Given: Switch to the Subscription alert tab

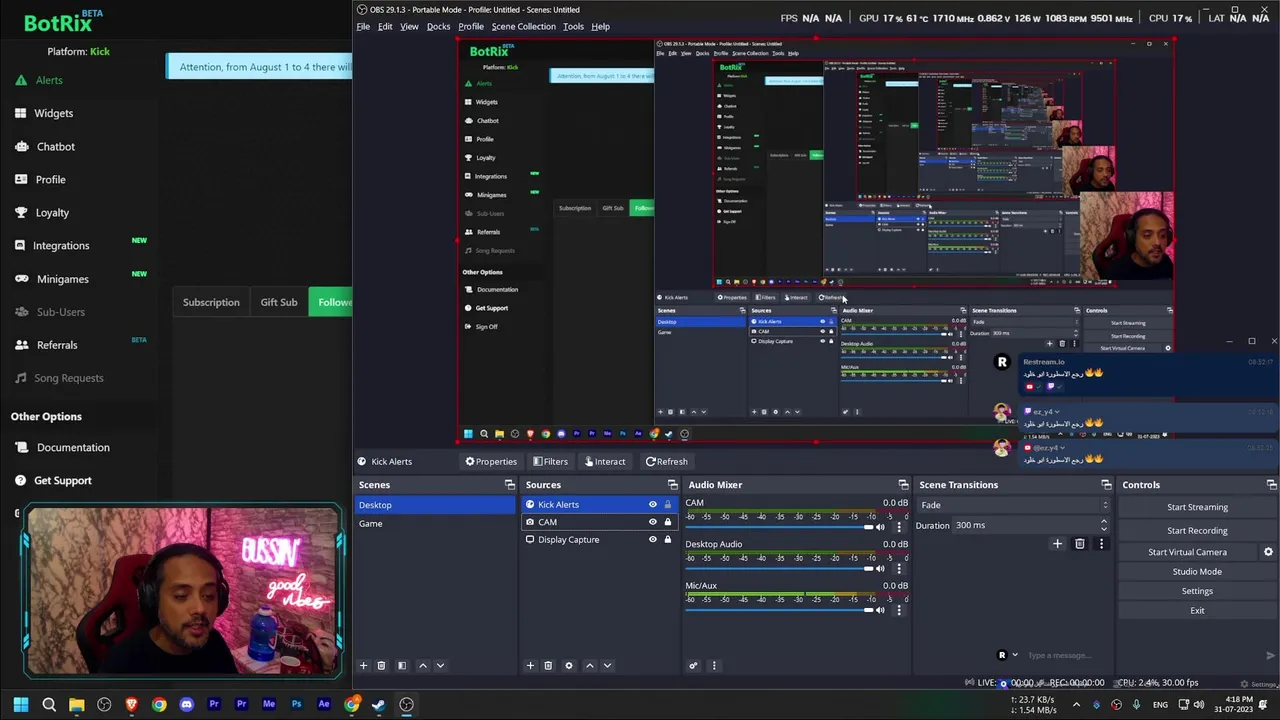Looking at the screenshot, I should coord(211,302).
